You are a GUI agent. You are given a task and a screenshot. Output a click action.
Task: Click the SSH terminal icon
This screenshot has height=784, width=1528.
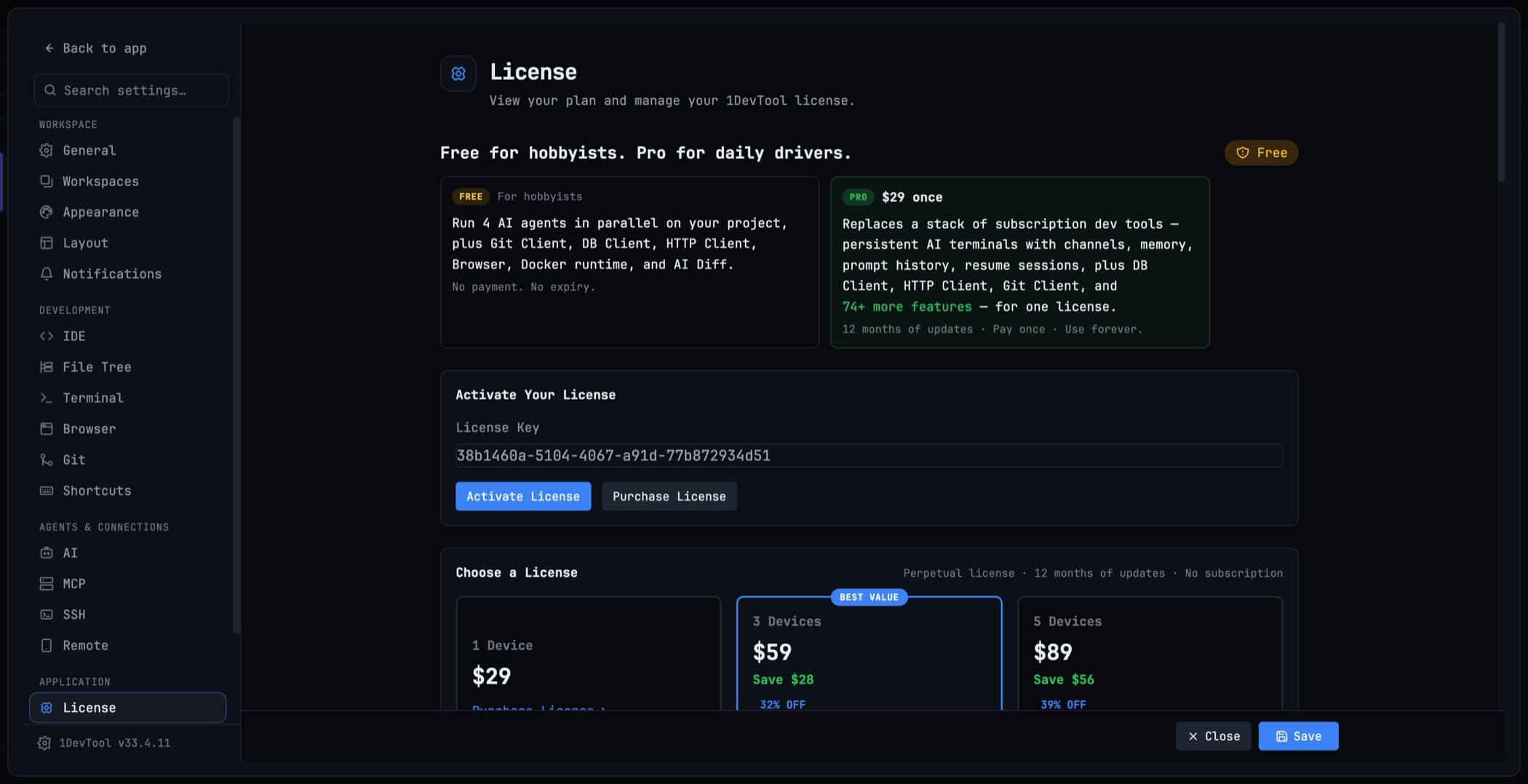[x=47, y=615]
